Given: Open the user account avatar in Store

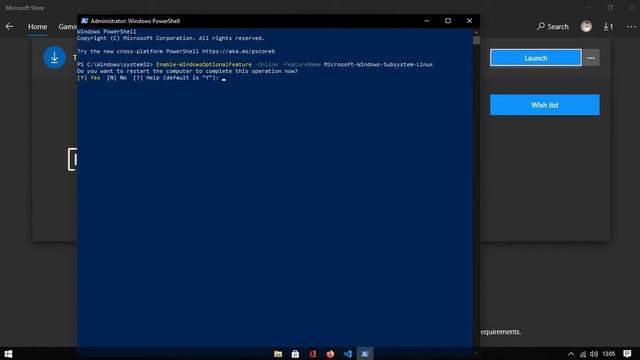Looking at the screenshot, I should pyautogui.click(x=586, y=27).
